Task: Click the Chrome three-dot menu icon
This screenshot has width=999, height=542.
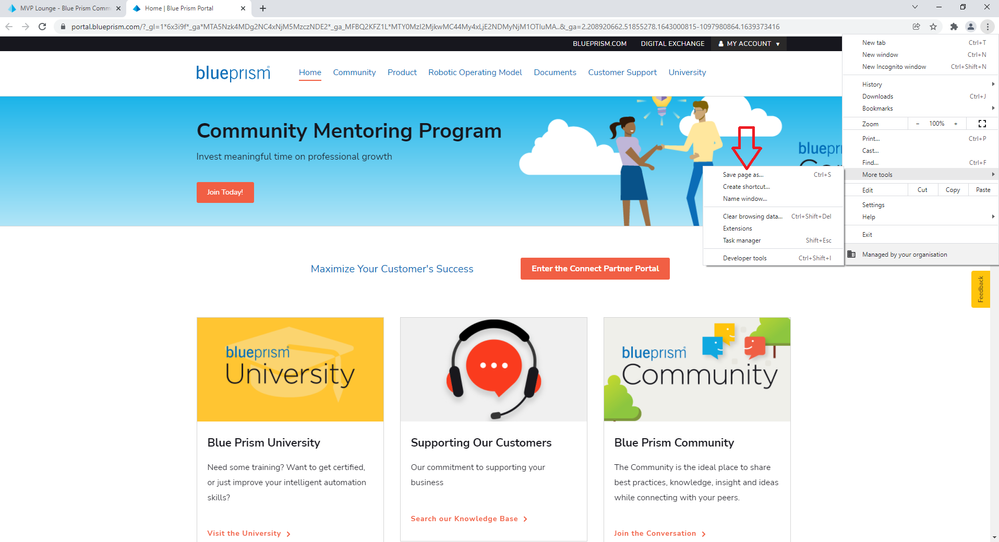Action: coord(987,27)
